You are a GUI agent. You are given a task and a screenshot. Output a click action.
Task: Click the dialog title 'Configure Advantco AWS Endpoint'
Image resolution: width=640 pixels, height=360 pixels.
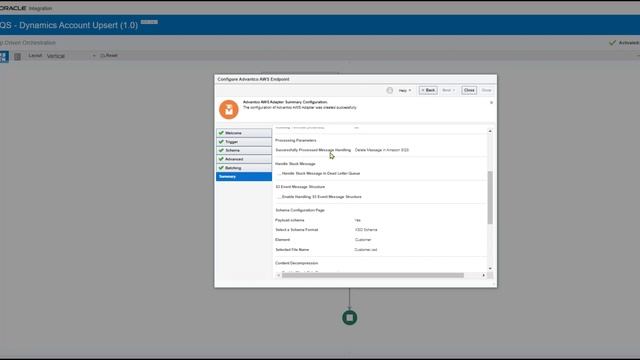253,79
